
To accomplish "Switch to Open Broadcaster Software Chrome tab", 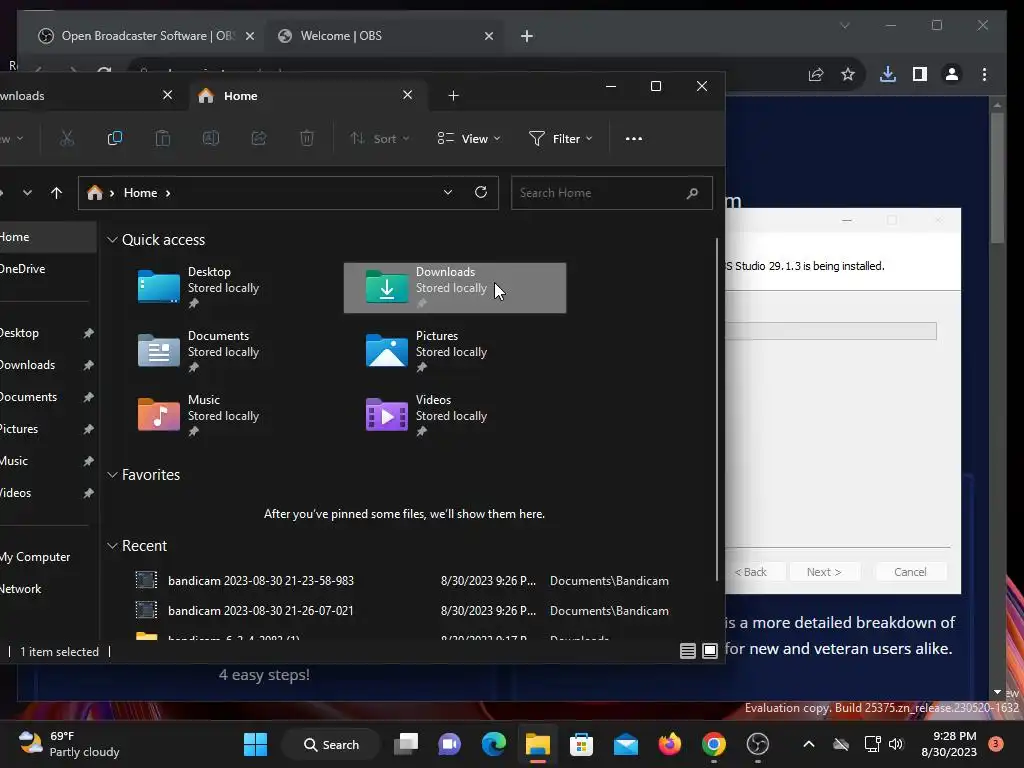I will (147, 36).
